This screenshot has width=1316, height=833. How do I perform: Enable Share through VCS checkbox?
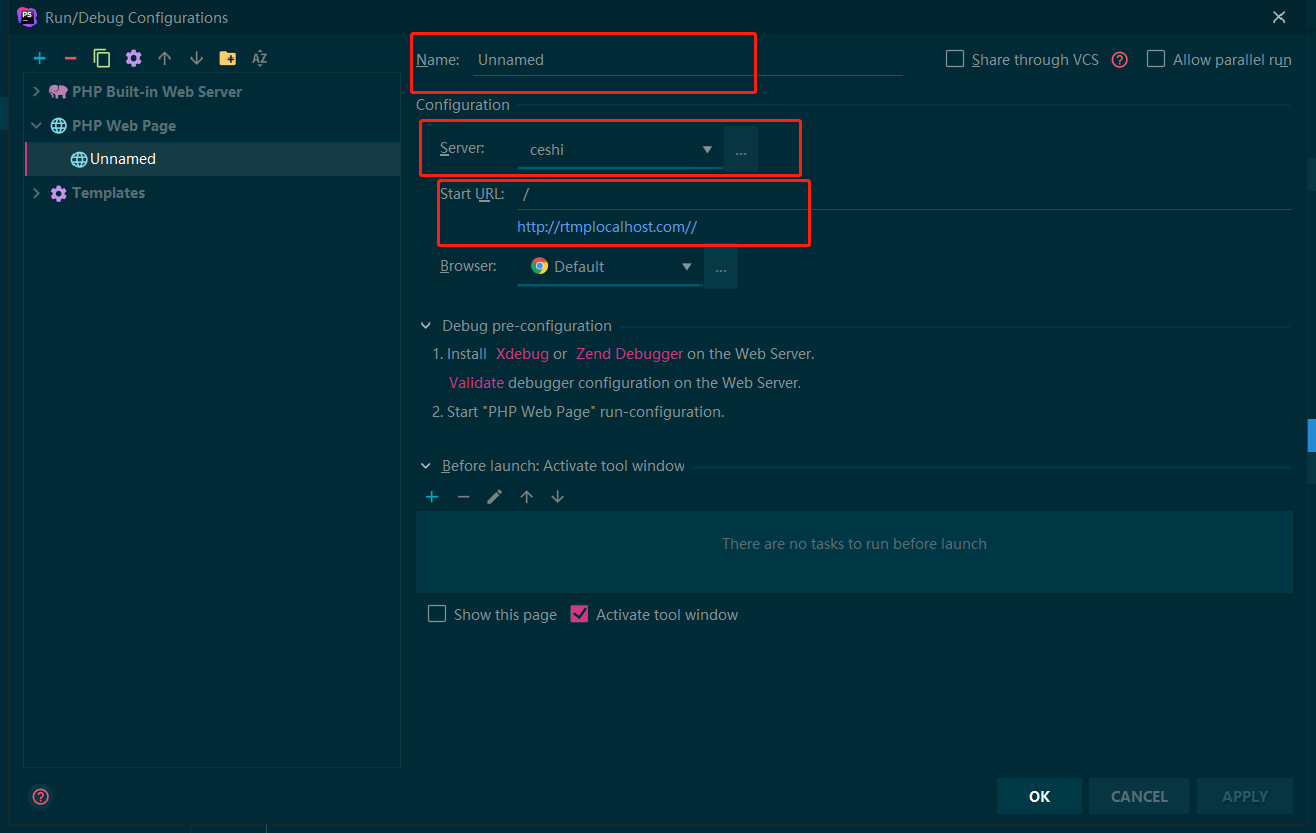coord(955,59)
